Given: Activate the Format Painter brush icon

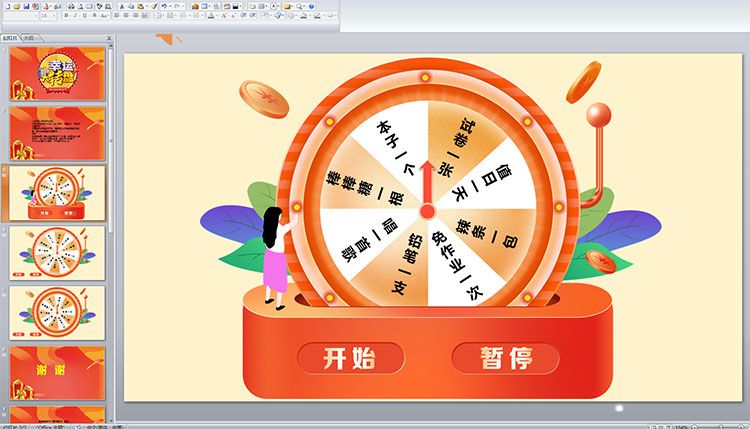Looking at the screenshot, I should [154, 6].
